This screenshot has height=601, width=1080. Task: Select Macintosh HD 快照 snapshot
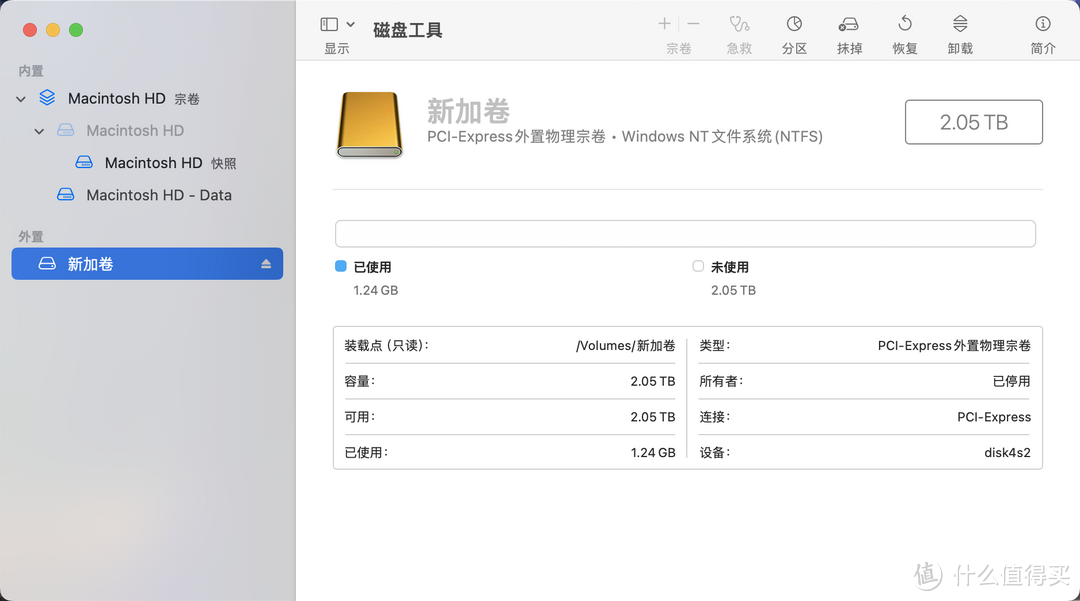[x=147, y=163]
